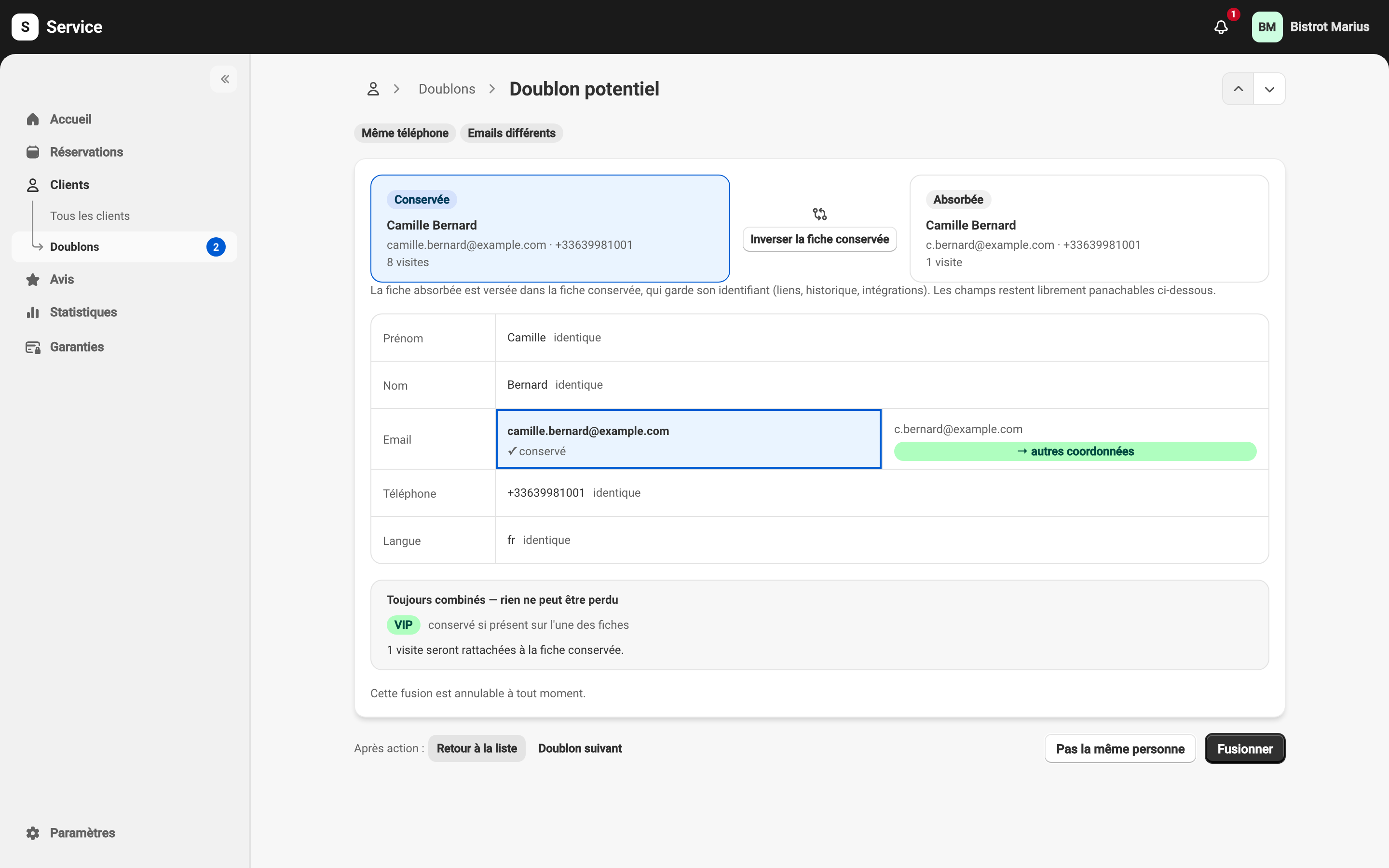Click the Réservations calendar icon
The image size is (1389, 868).
click(x=33, y=152)
